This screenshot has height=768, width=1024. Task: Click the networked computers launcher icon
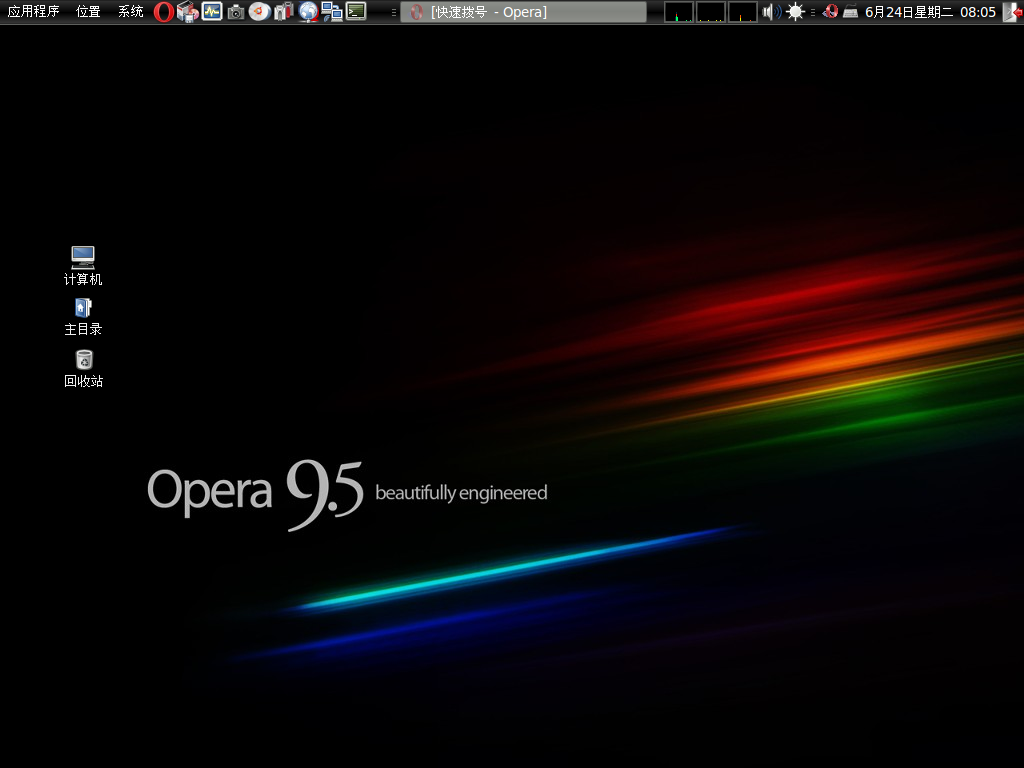[332, 12]
